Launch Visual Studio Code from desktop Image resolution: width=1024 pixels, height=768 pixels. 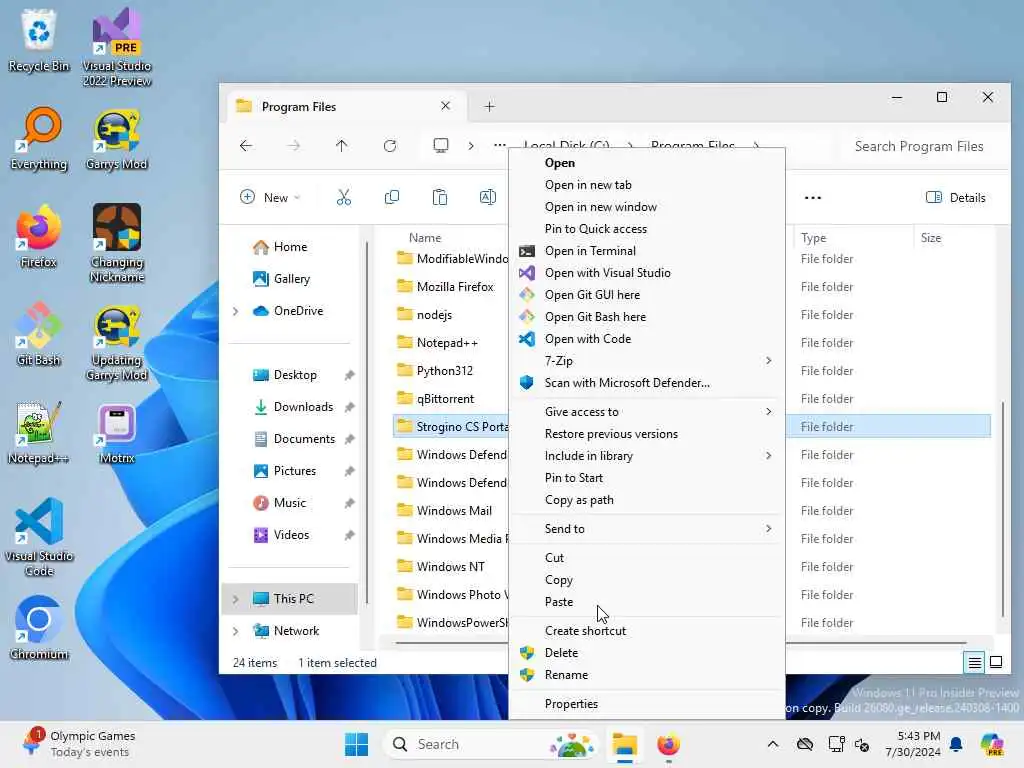(39, 537)
